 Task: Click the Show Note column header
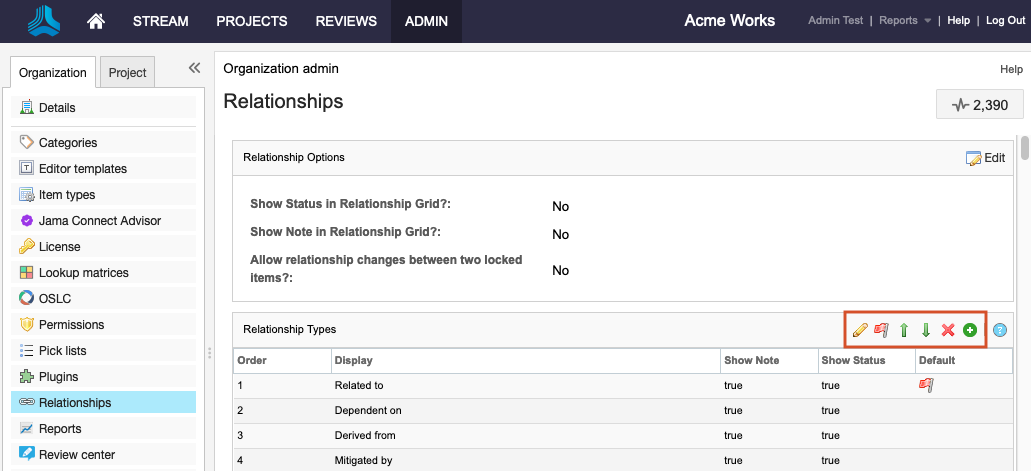pyautogui.click(x=769, y=360)
